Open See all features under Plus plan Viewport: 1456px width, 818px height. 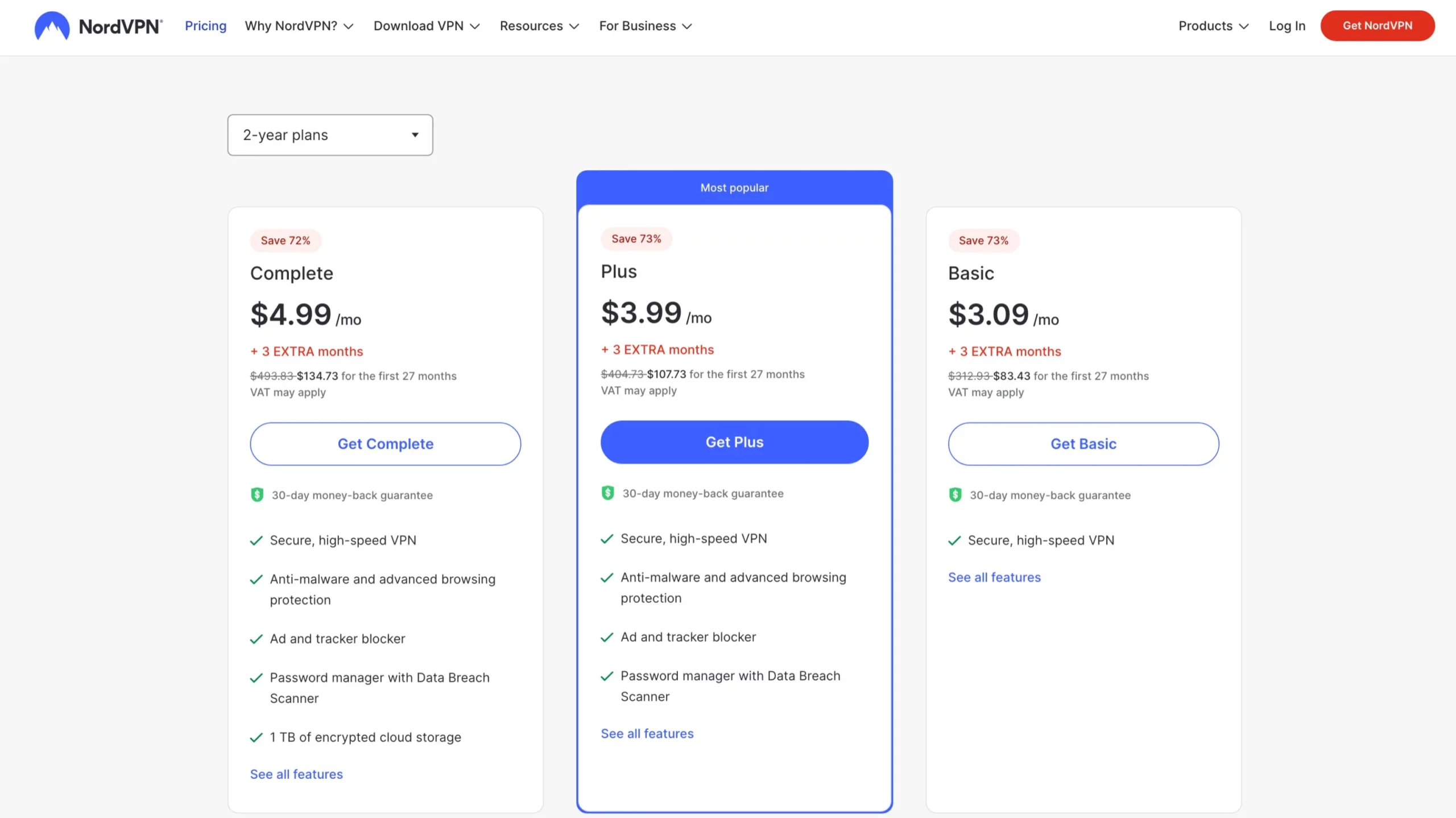647,734
